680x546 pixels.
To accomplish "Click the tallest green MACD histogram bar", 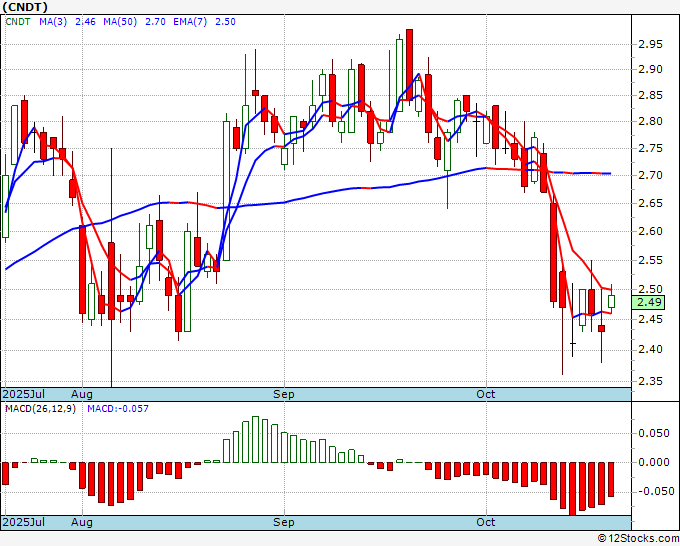I will click(255, 439).
